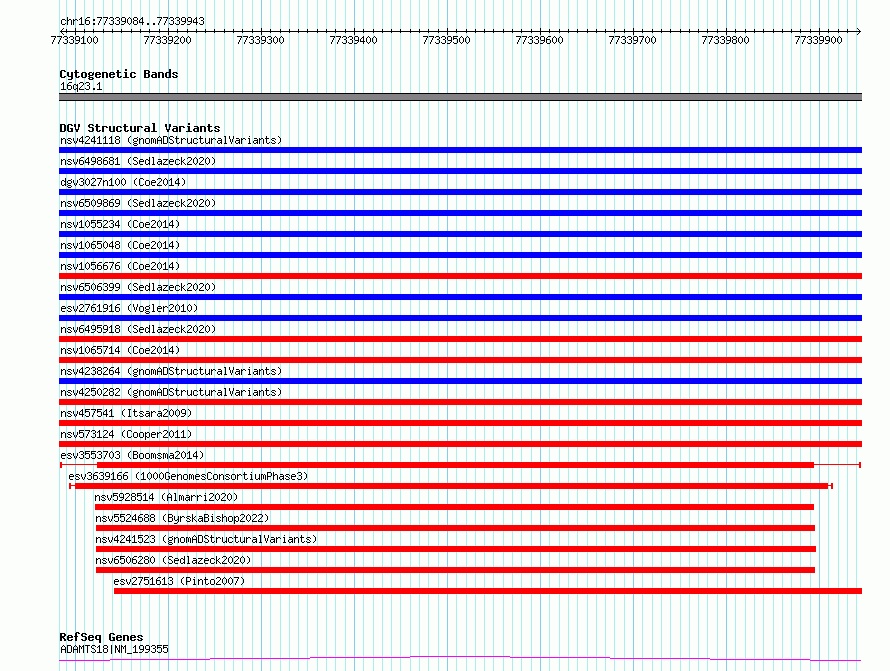Open the esv3553703 Boomsma2014 label
The width and height of the screenshot is (890, 671).
pyautogui.click(x=132, y=455)
